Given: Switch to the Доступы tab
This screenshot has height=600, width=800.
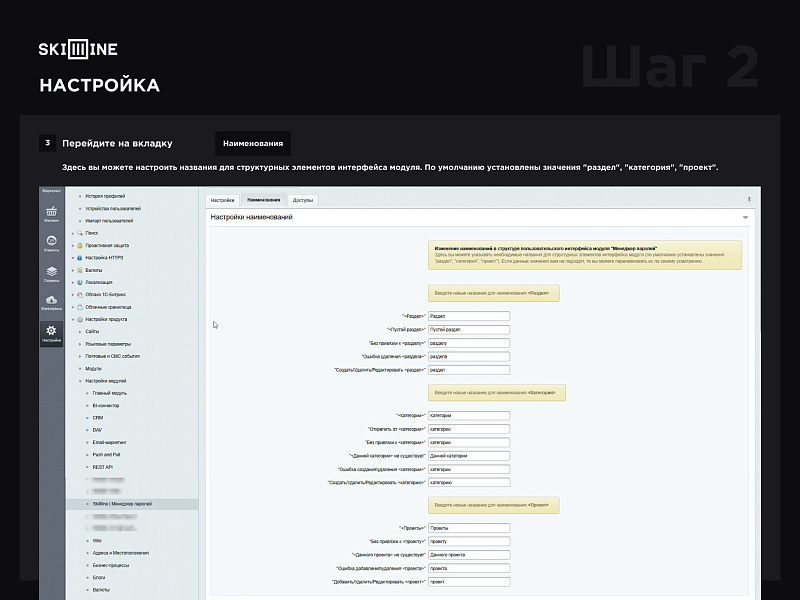Looking at the screenshot, I should coord(303,200).
